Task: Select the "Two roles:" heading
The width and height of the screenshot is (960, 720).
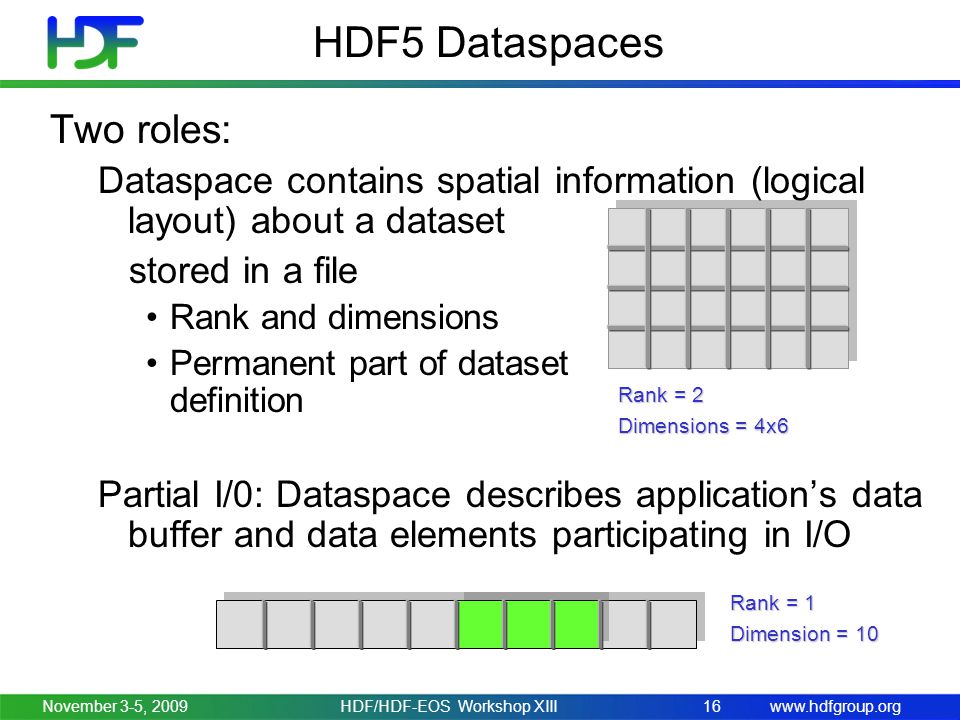Action: pos(141,129)
